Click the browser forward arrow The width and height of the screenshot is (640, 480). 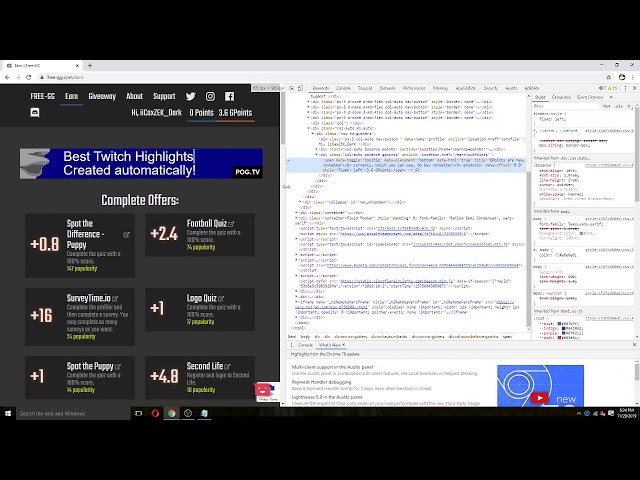18,77
